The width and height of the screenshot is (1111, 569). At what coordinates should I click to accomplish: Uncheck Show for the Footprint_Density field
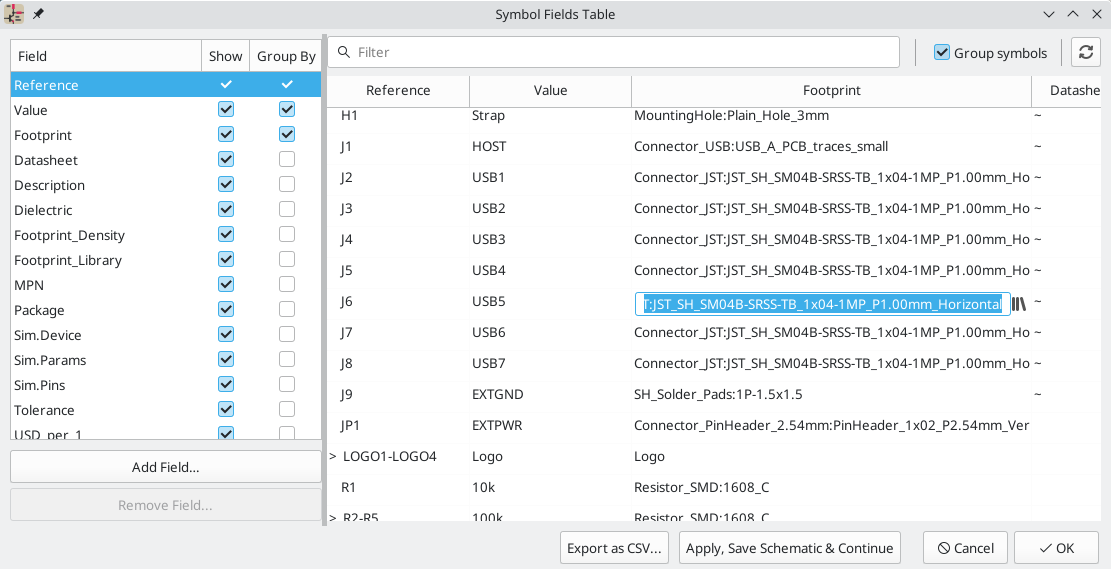[x=225, y=235]
